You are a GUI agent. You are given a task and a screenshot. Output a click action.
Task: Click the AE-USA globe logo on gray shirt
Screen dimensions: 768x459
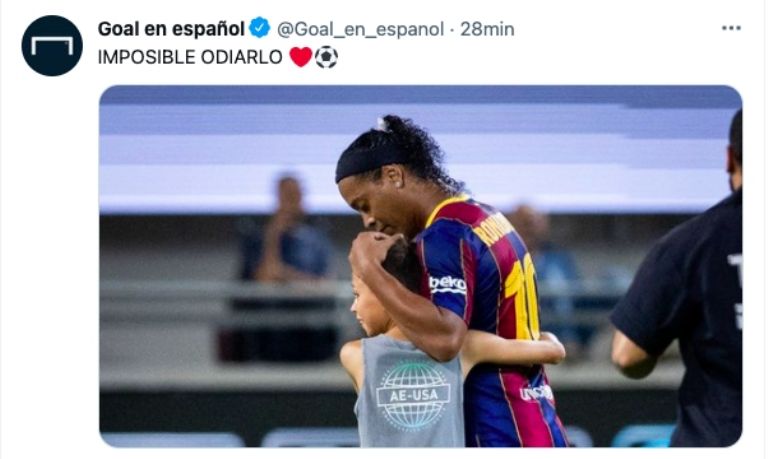point(413,394)
